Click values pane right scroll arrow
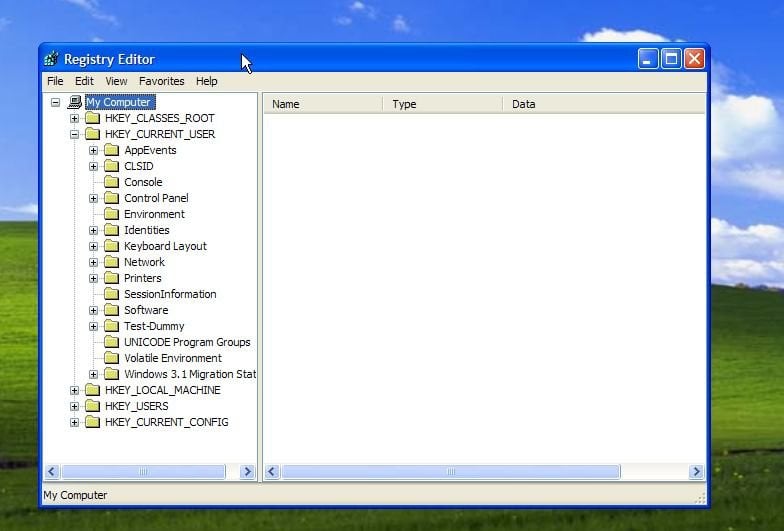Image resolution: width=784 pixels, height=531 pixels. [696, 472]
